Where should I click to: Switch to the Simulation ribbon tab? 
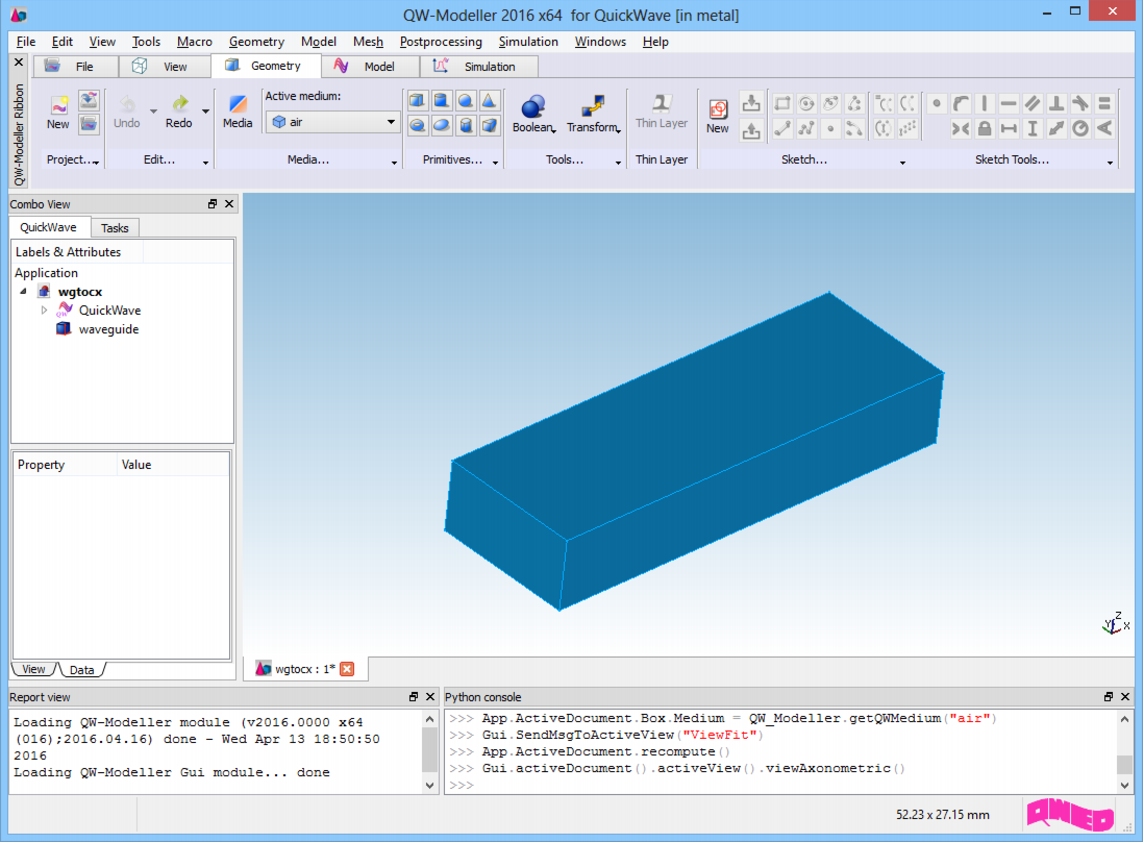coord(479,66)
